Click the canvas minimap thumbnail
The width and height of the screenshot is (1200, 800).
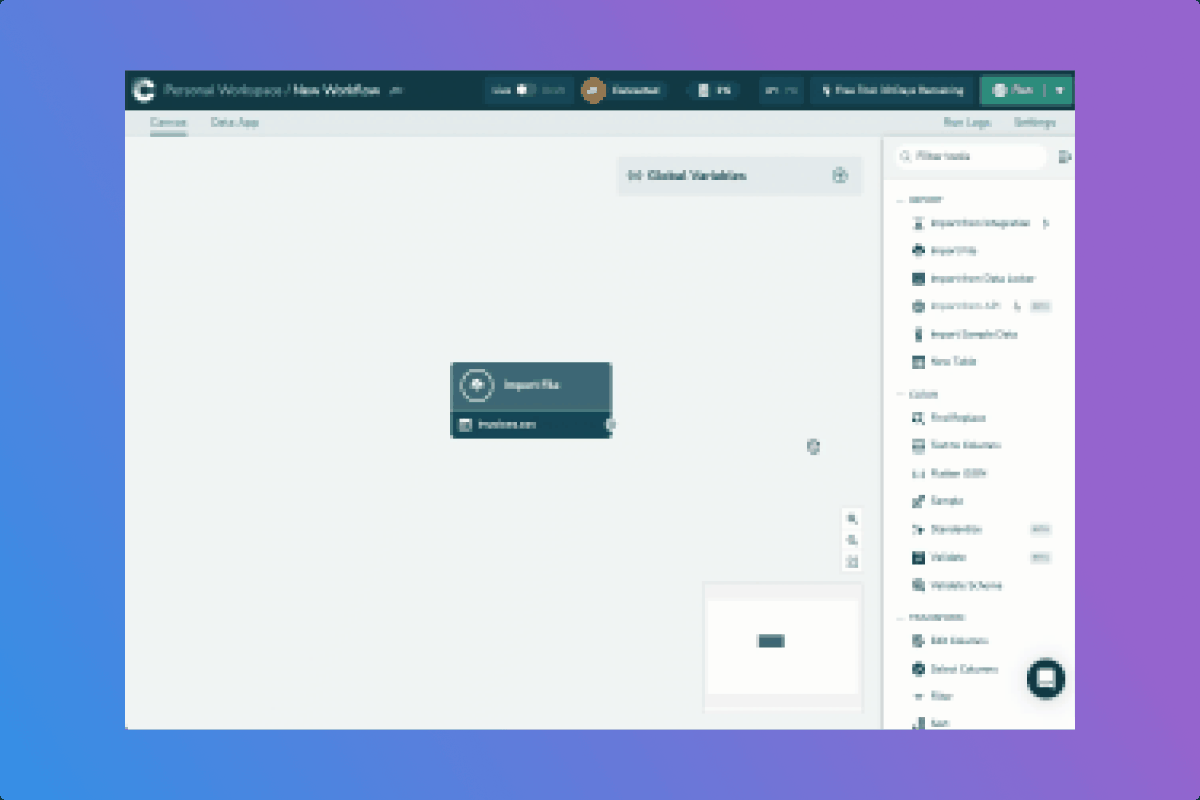point(782,646)
